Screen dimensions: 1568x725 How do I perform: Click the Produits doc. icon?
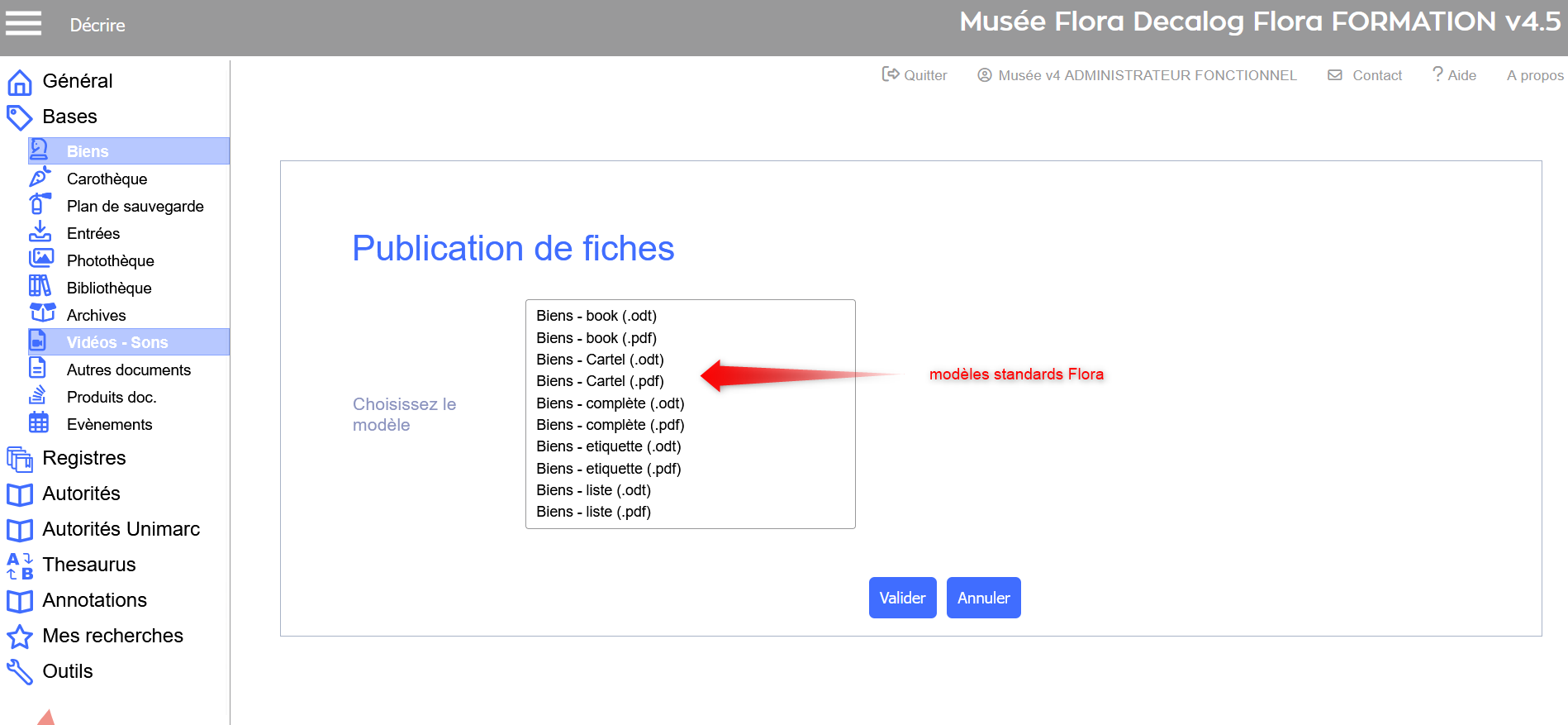point(38,395)
